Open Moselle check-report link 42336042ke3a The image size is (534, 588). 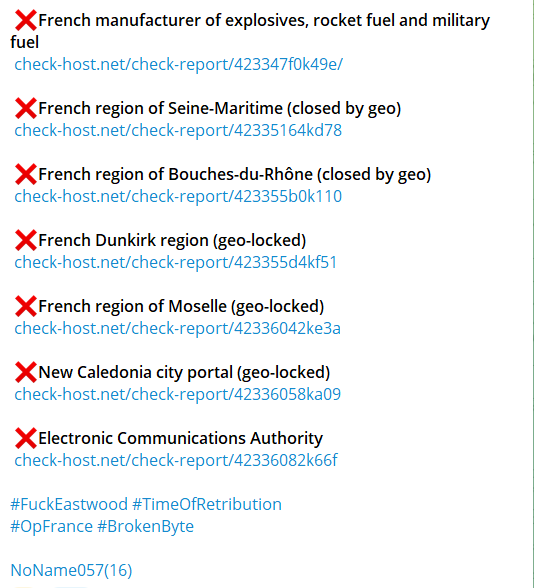point(177,328)
